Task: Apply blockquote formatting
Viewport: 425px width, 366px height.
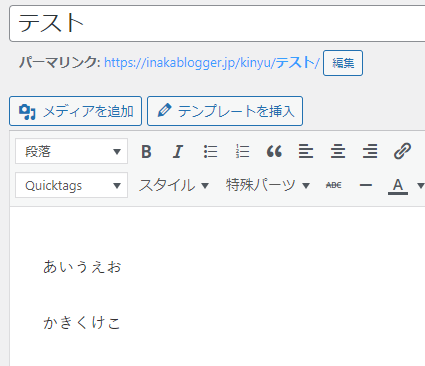Action: click(x=274, y=152)
